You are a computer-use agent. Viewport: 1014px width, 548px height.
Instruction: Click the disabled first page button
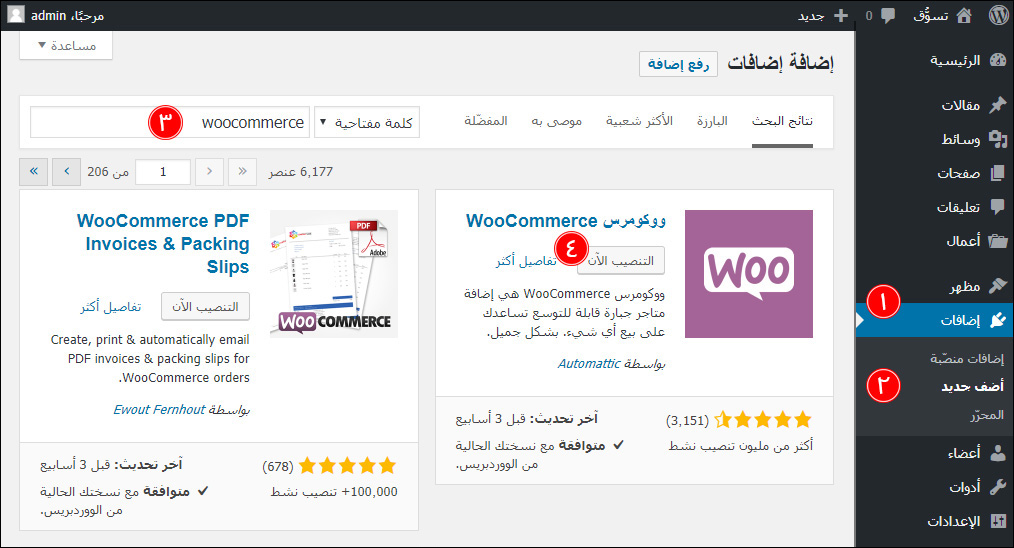coord(243,171)
